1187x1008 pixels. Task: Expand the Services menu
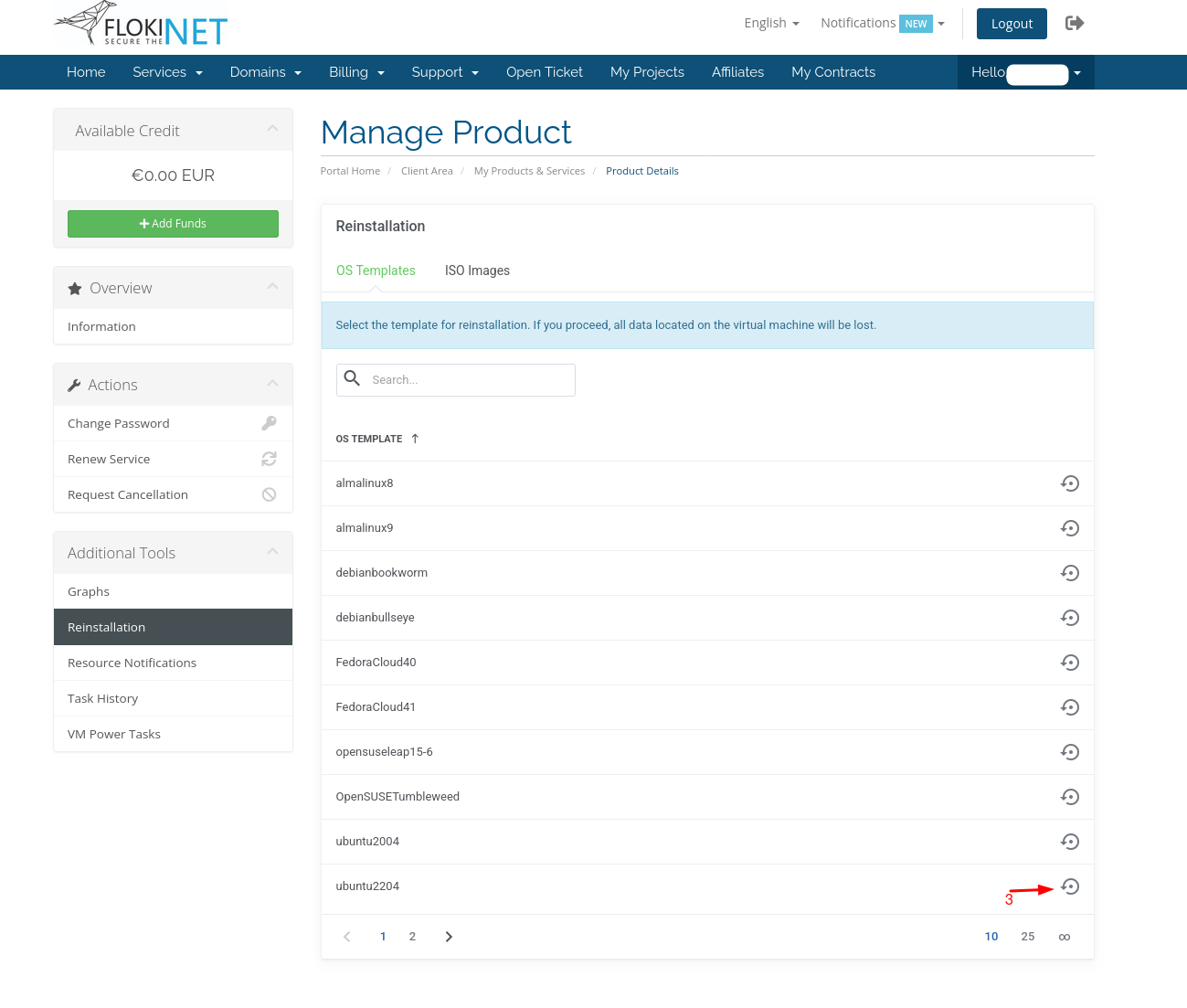[x=167, y=72]
